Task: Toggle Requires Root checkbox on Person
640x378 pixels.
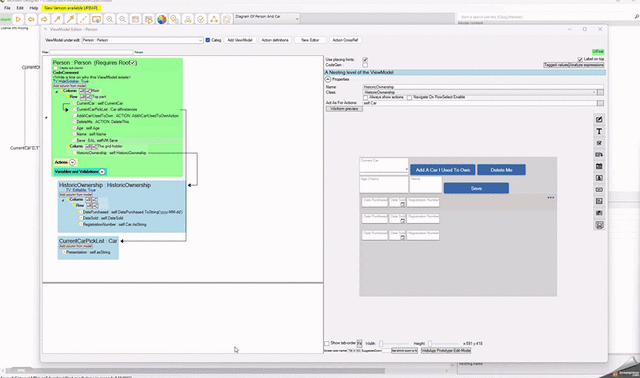Action: (133, 63)
